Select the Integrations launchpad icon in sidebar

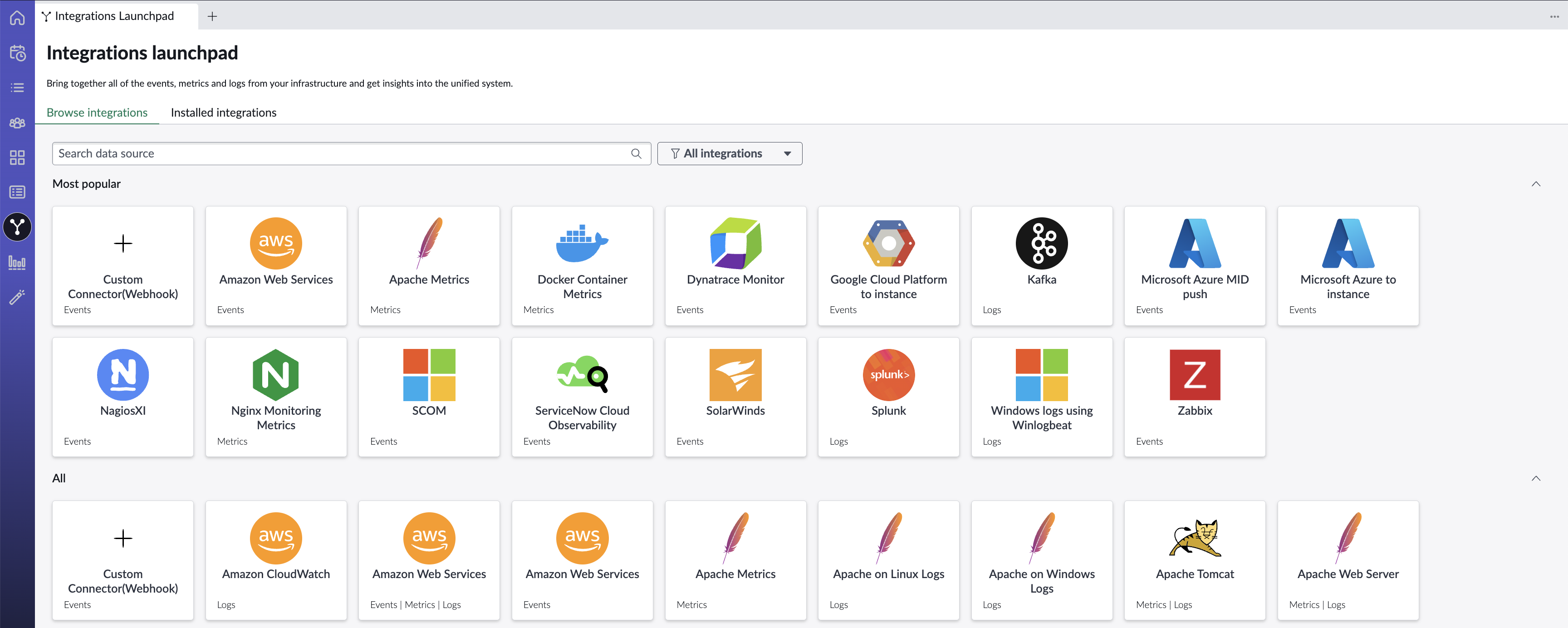point(17,227)
